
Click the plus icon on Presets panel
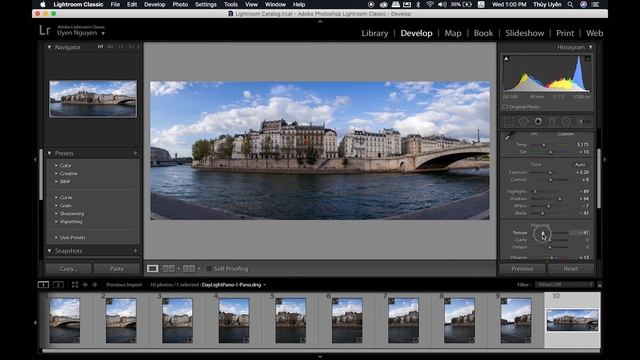pyautogui.click(x=136, y=153)
